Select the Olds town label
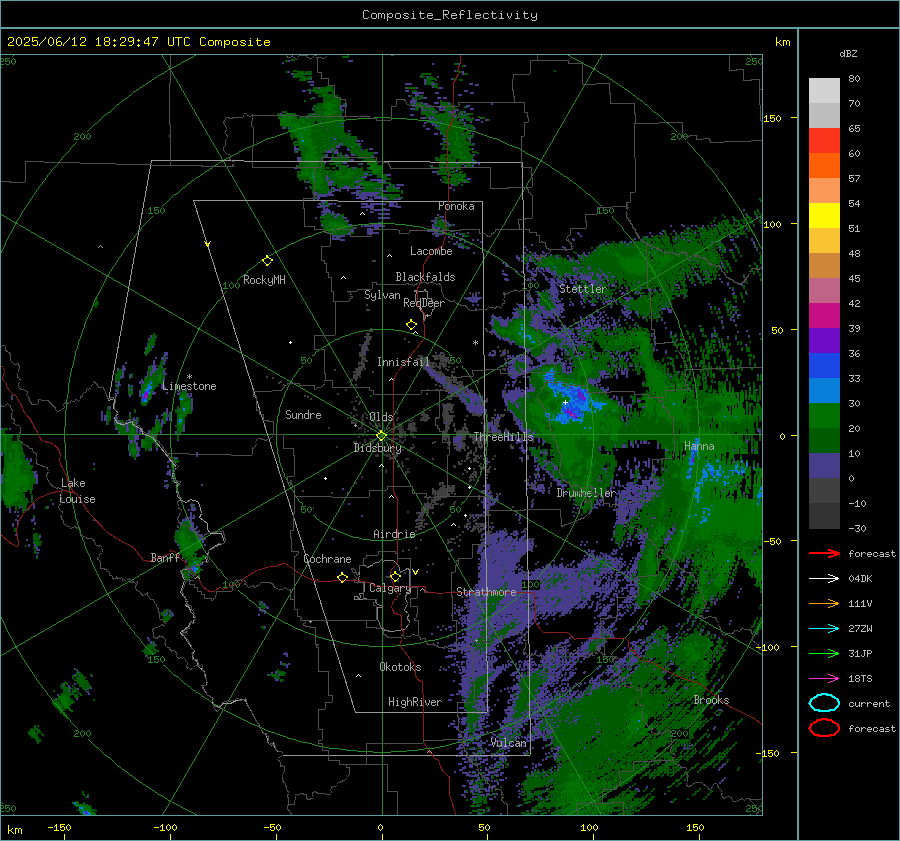The height and width of the screenshot is (841, 900). point(381,417)
